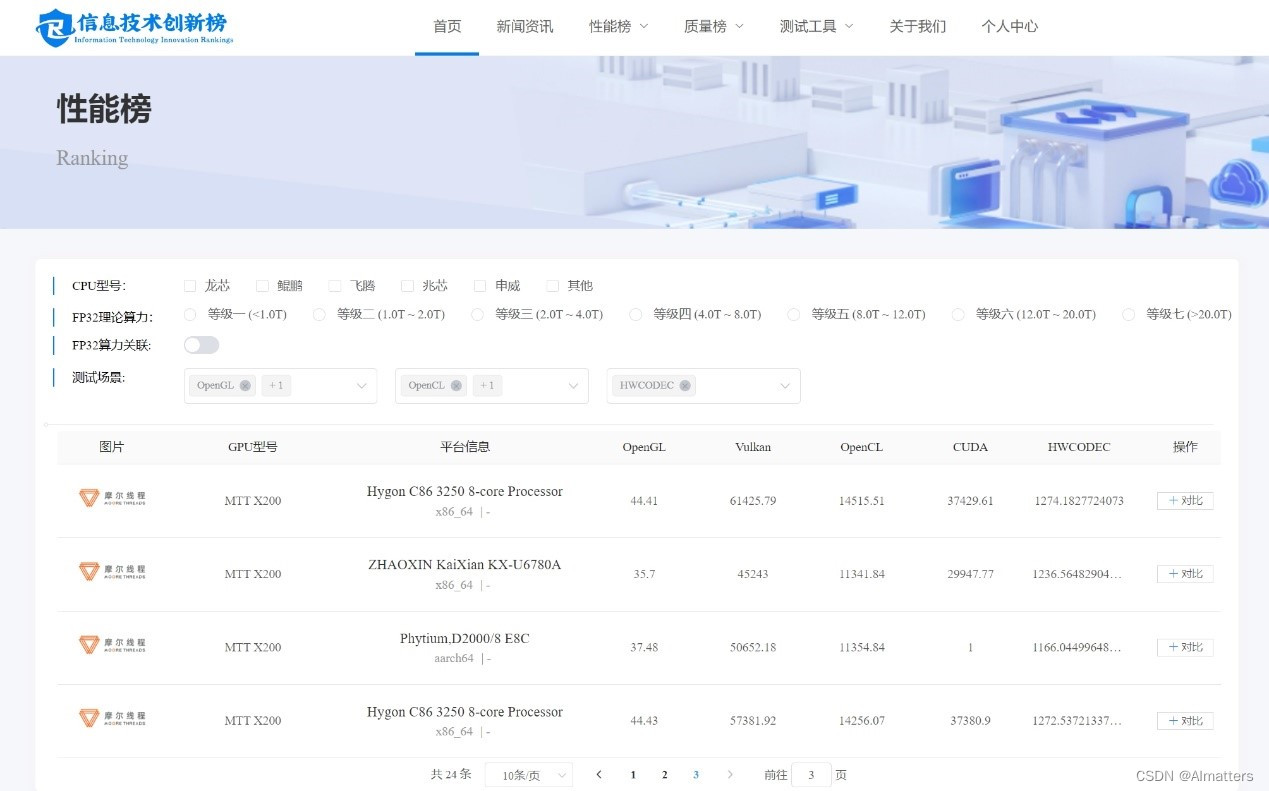This screenshot has width=1269, height=791.
Task: Go to page 1 in pagination
Action: [x=633, y=775]
